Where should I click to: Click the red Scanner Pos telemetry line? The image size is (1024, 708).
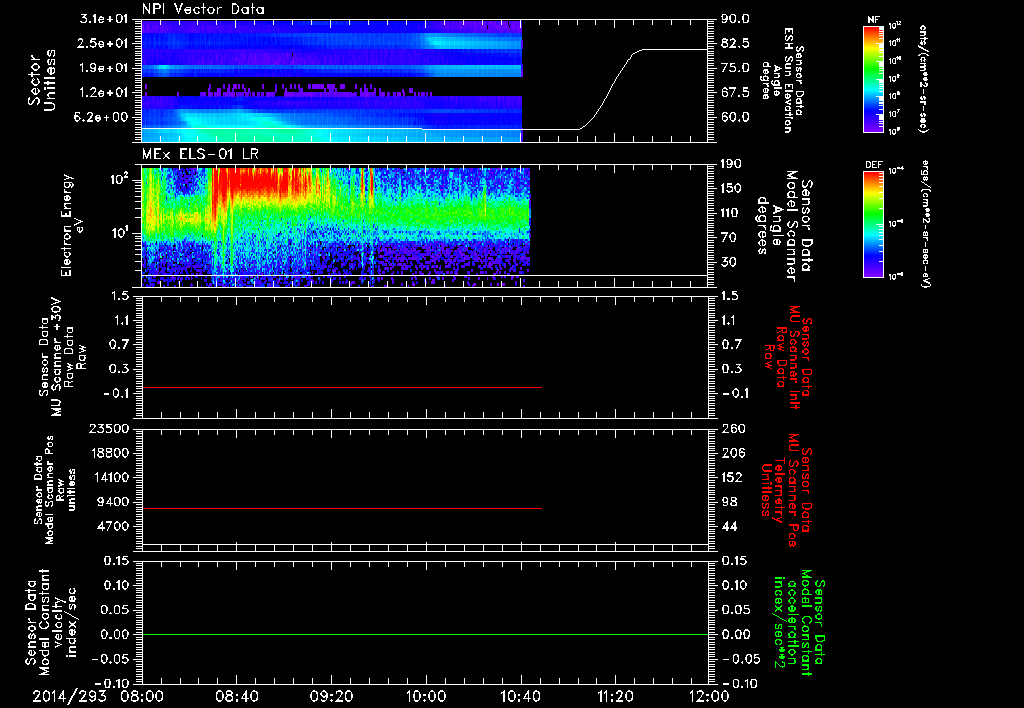point(342,508)
